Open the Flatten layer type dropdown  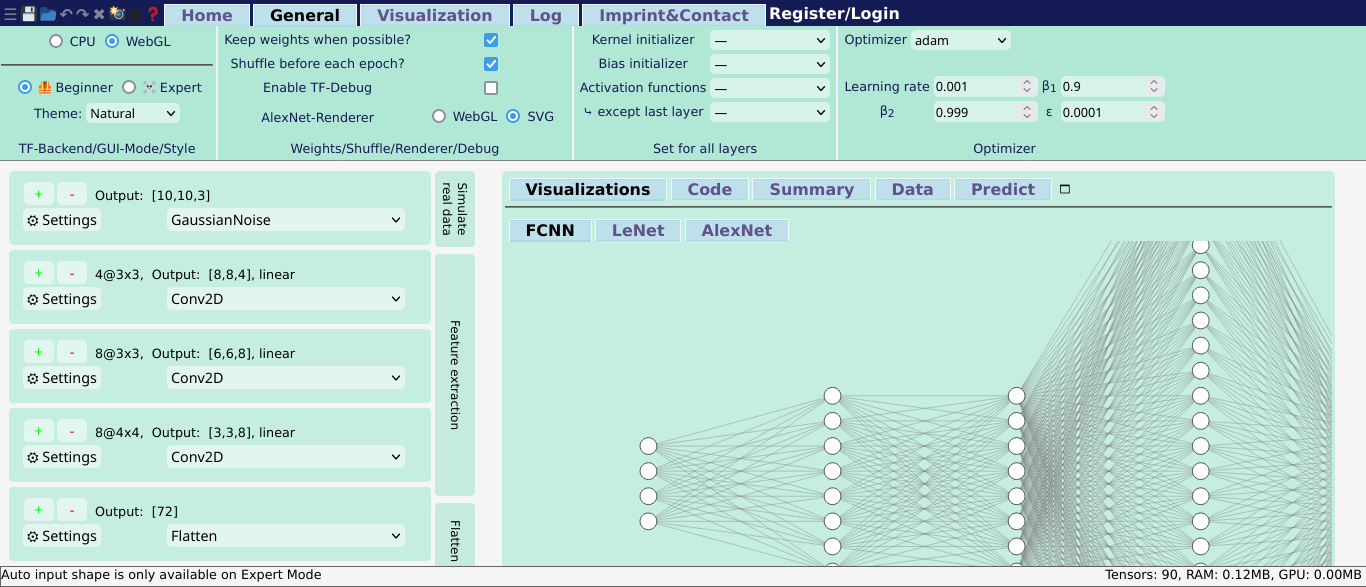(x=286, y=536)
